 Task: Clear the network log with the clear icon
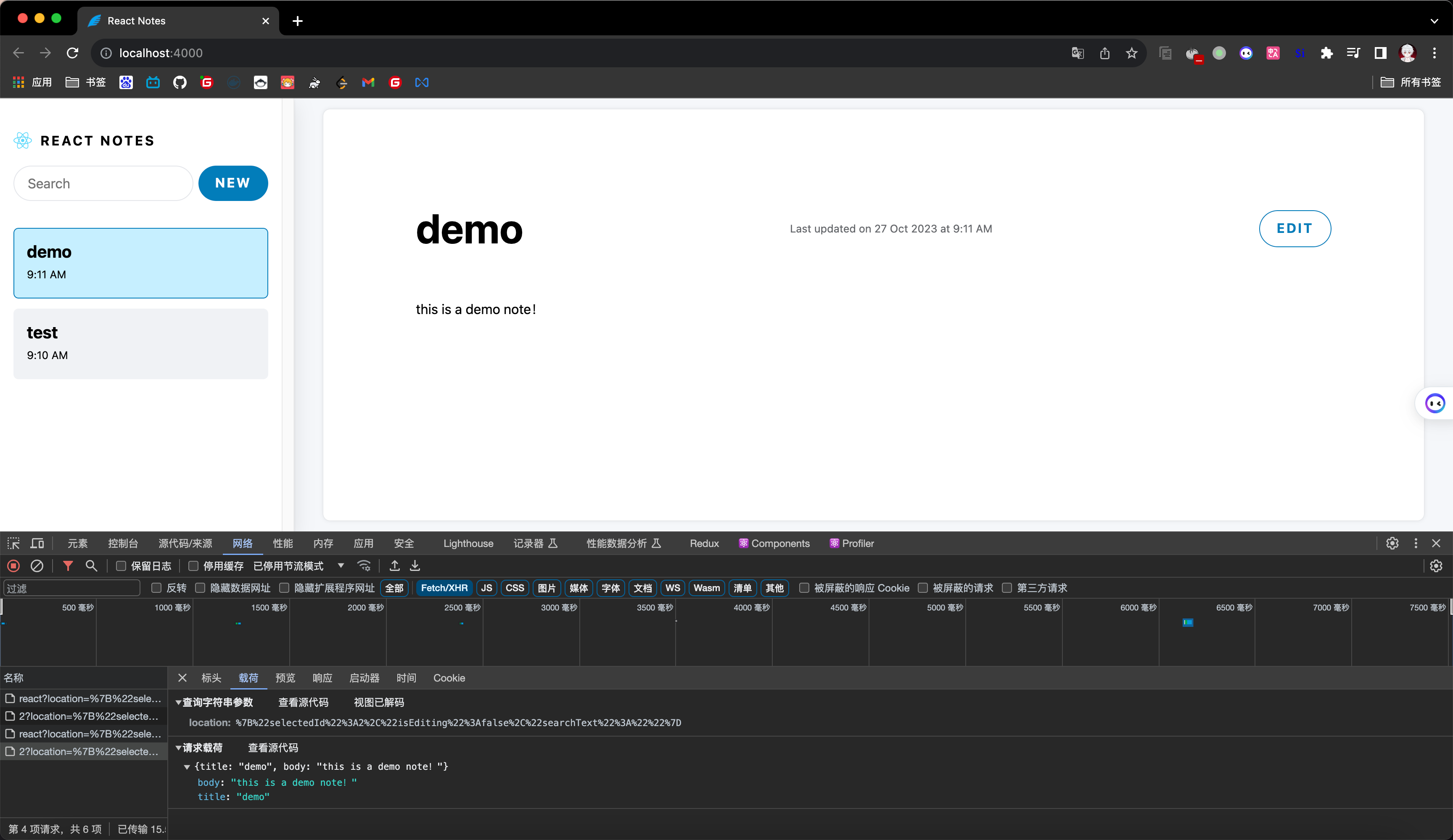[37, 566]
